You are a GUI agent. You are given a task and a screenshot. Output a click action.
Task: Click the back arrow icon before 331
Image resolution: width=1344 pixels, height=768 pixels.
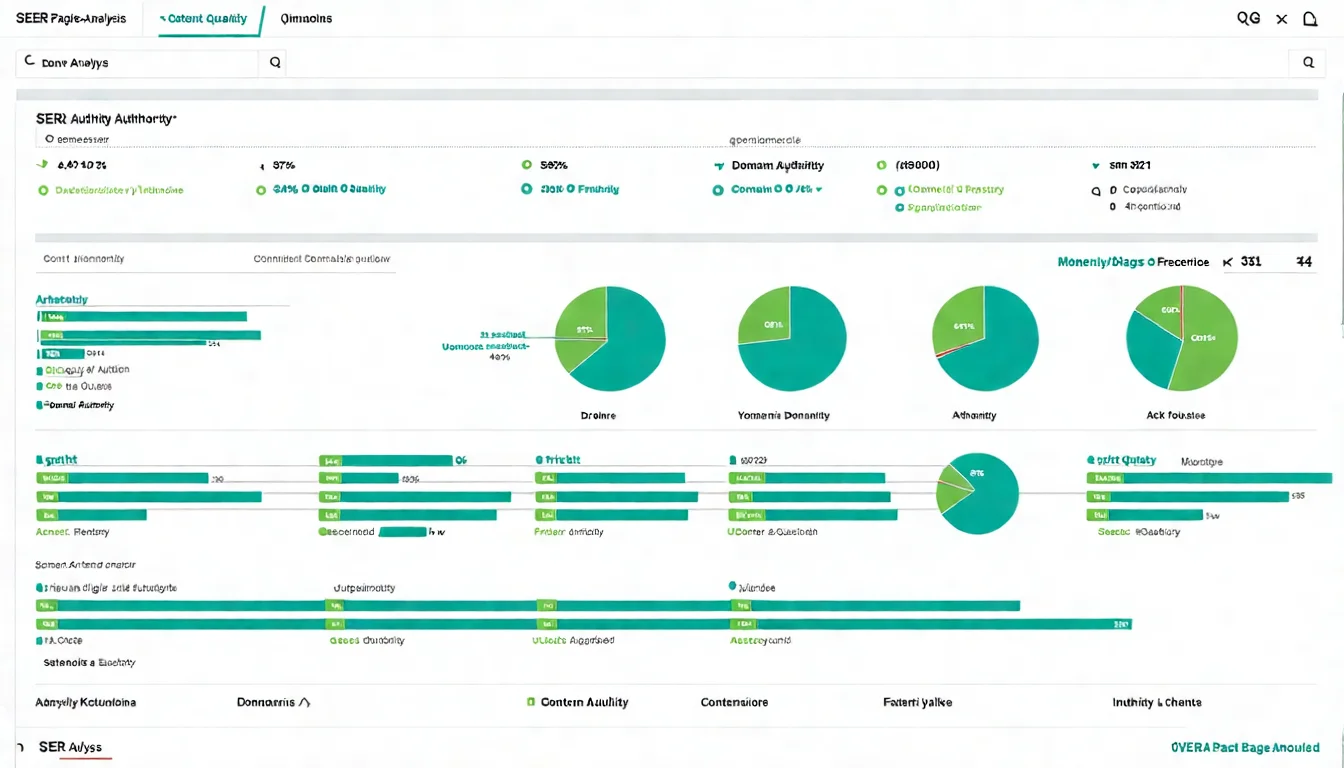click(x=1227, y=262)
